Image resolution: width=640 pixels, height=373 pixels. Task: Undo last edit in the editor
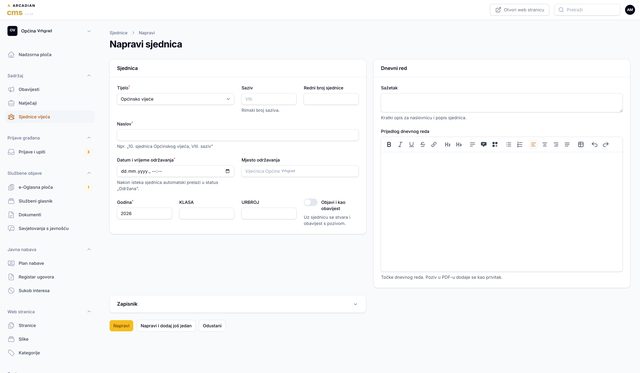[x=594, y=144]
